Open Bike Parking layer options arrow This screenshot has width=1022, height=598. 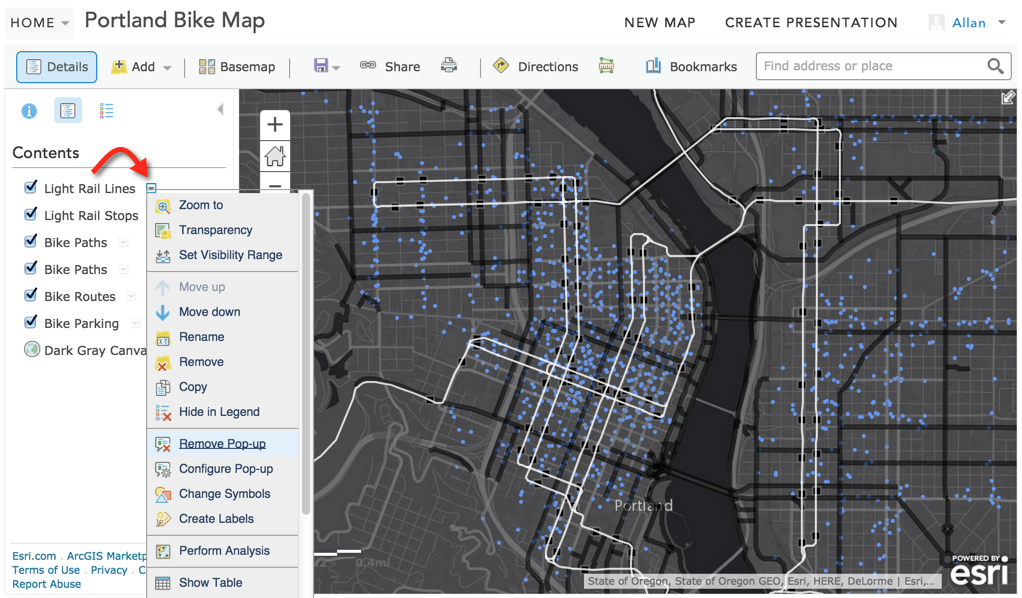click(135, 323)
